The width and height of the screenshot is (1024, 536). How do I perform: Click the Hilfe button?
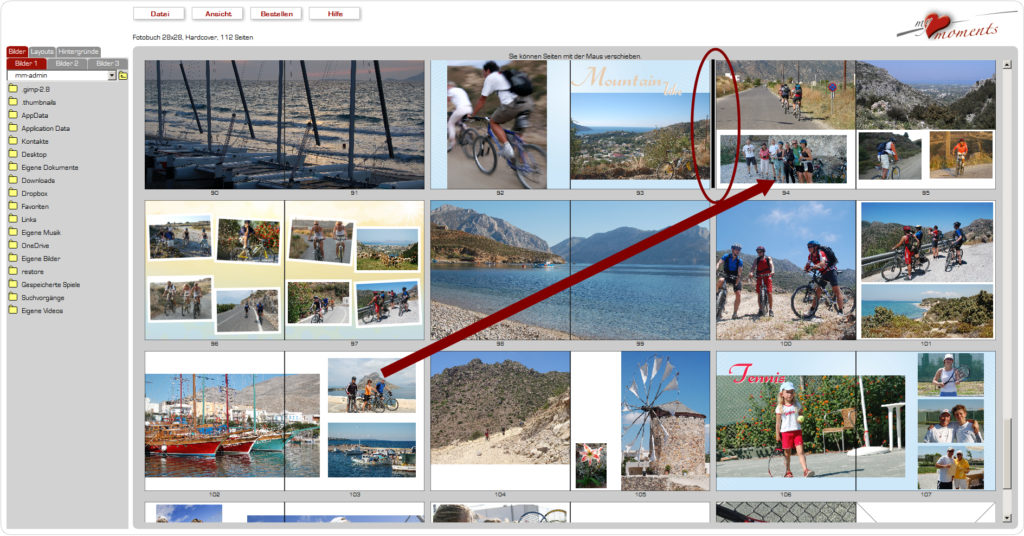(335, 14)
